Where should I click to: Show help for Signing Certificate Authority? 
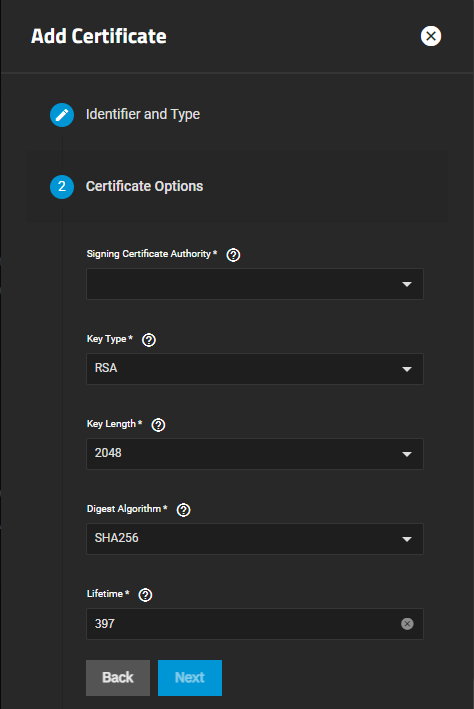pos(233,255)
